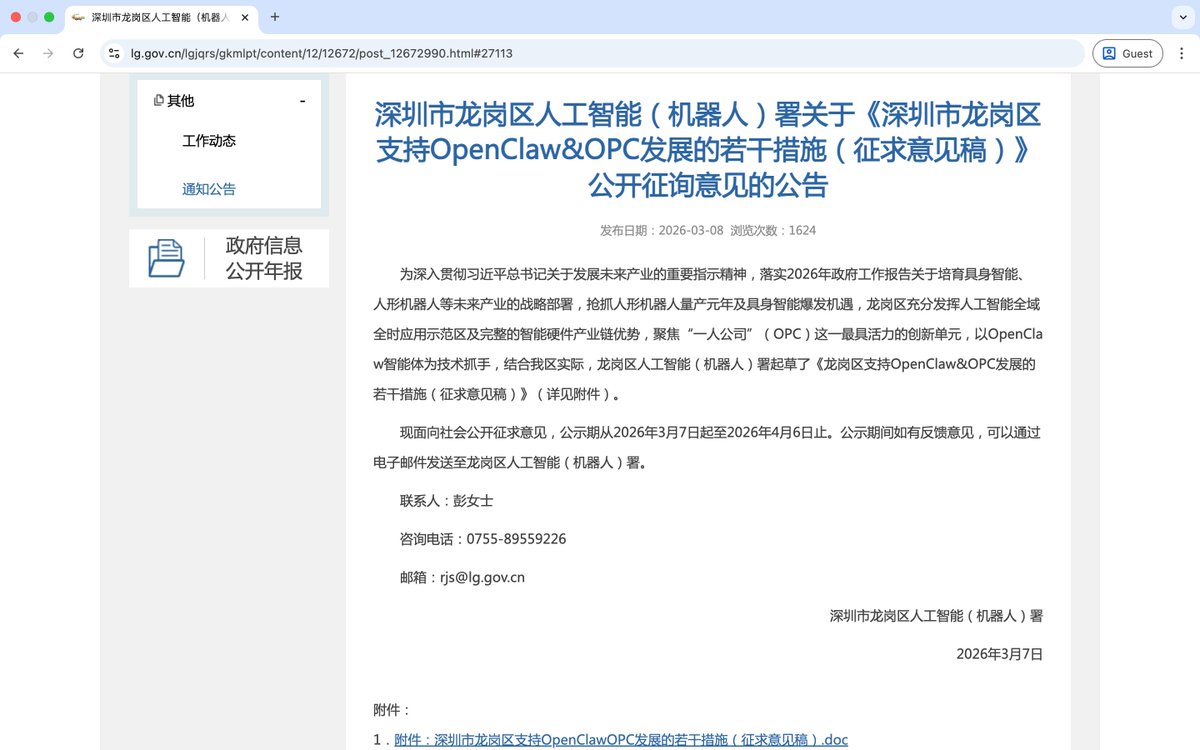Open the Guest profile button

pyautogui.click(x=1127, y=53)
